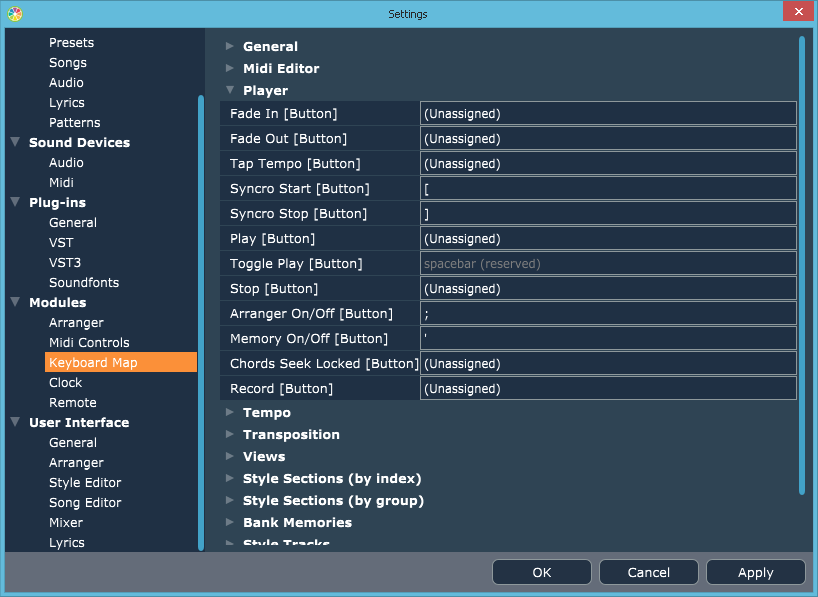Click the OK button
Screen dimensions: 818x597
point(542,572)
